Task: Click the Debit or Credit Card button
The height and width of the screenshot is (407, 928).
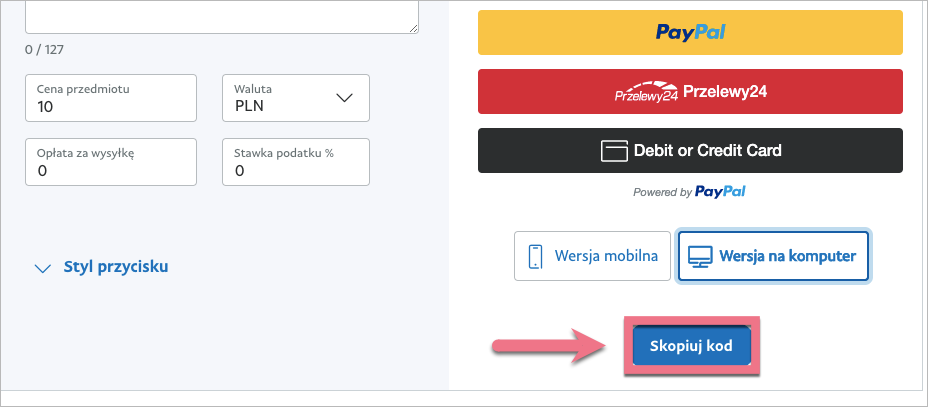Action: (690, 151)
